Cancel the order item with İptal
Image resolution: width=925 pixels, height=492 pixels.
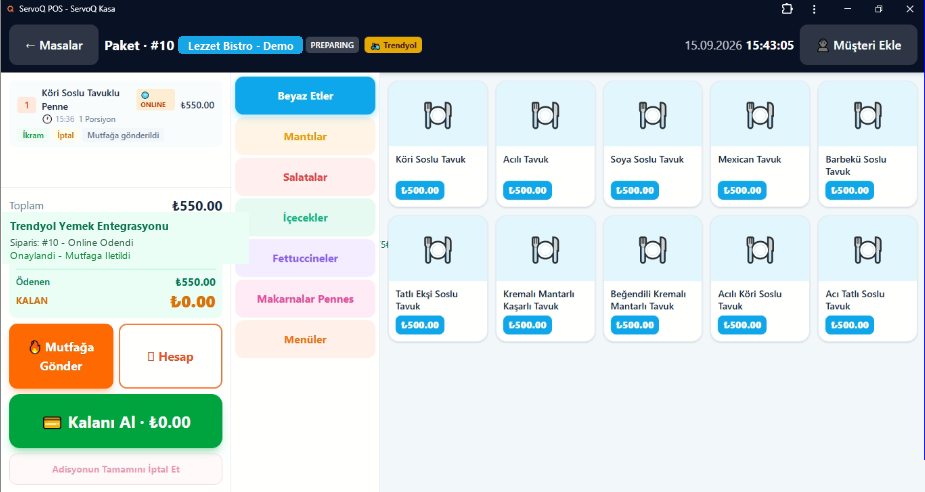tap(65, 135)
